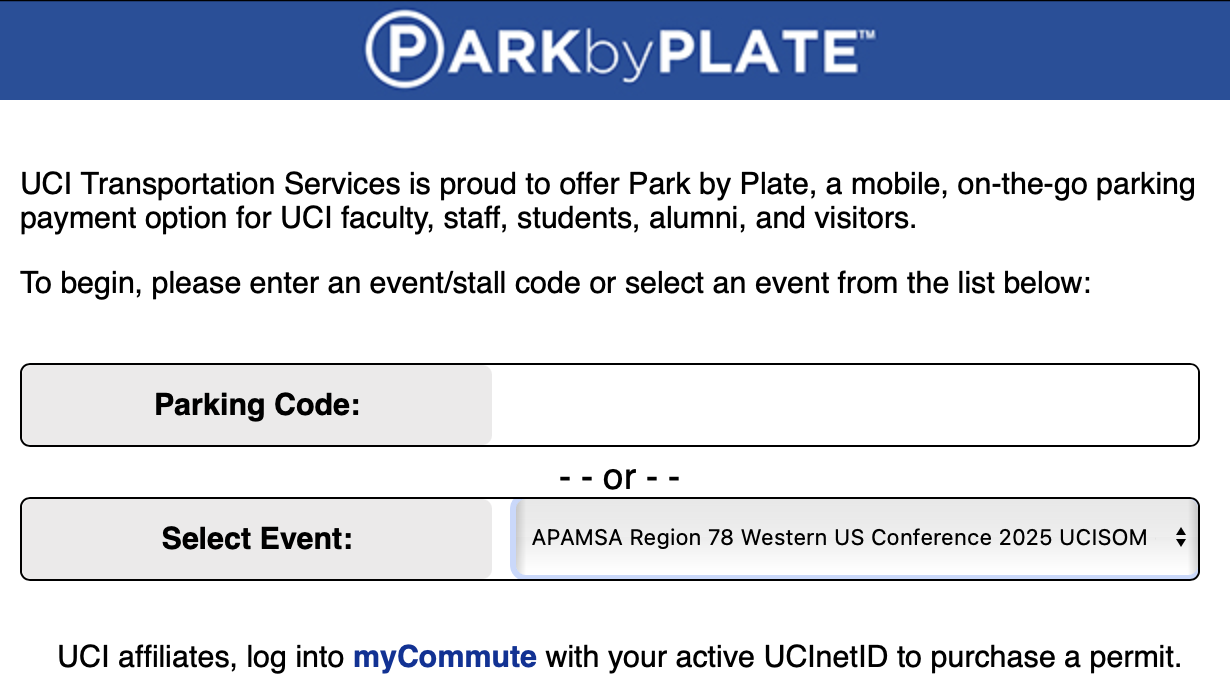Click the ParkbyPlate trademark symbol
Screen dimensions: 1230x698
(x=867, y=35)
